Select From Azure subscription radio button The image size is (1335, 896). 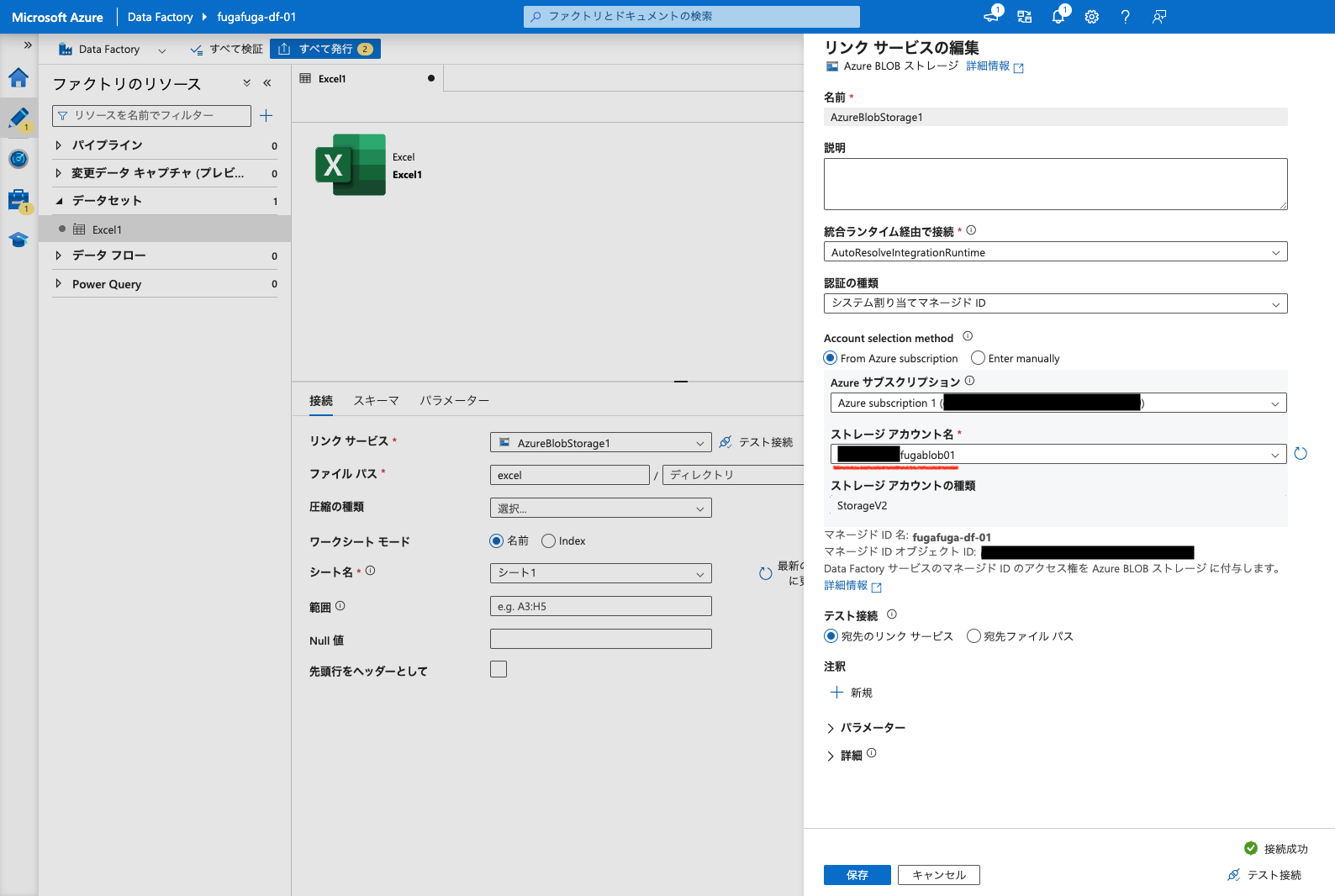point(831,358)
